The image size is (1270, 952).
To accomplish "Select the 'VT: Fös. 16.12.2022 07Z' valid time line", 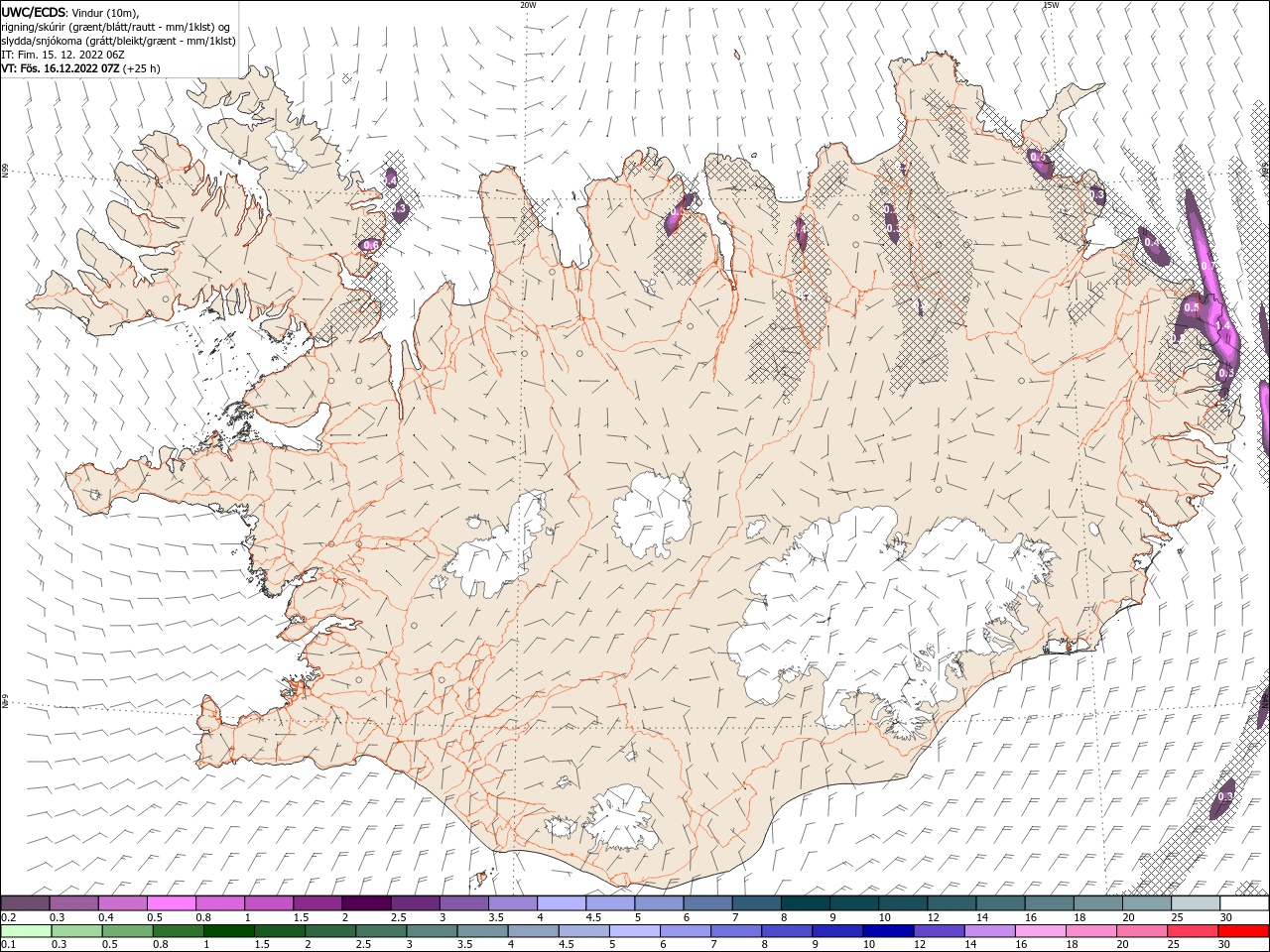I will tap(61, 68).
